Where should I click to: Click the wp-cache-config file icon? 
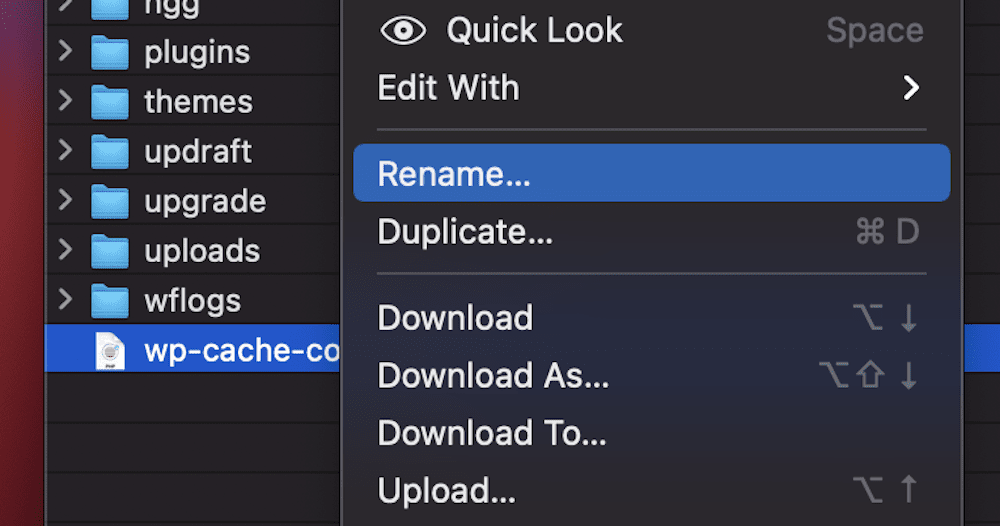point(109,351)
